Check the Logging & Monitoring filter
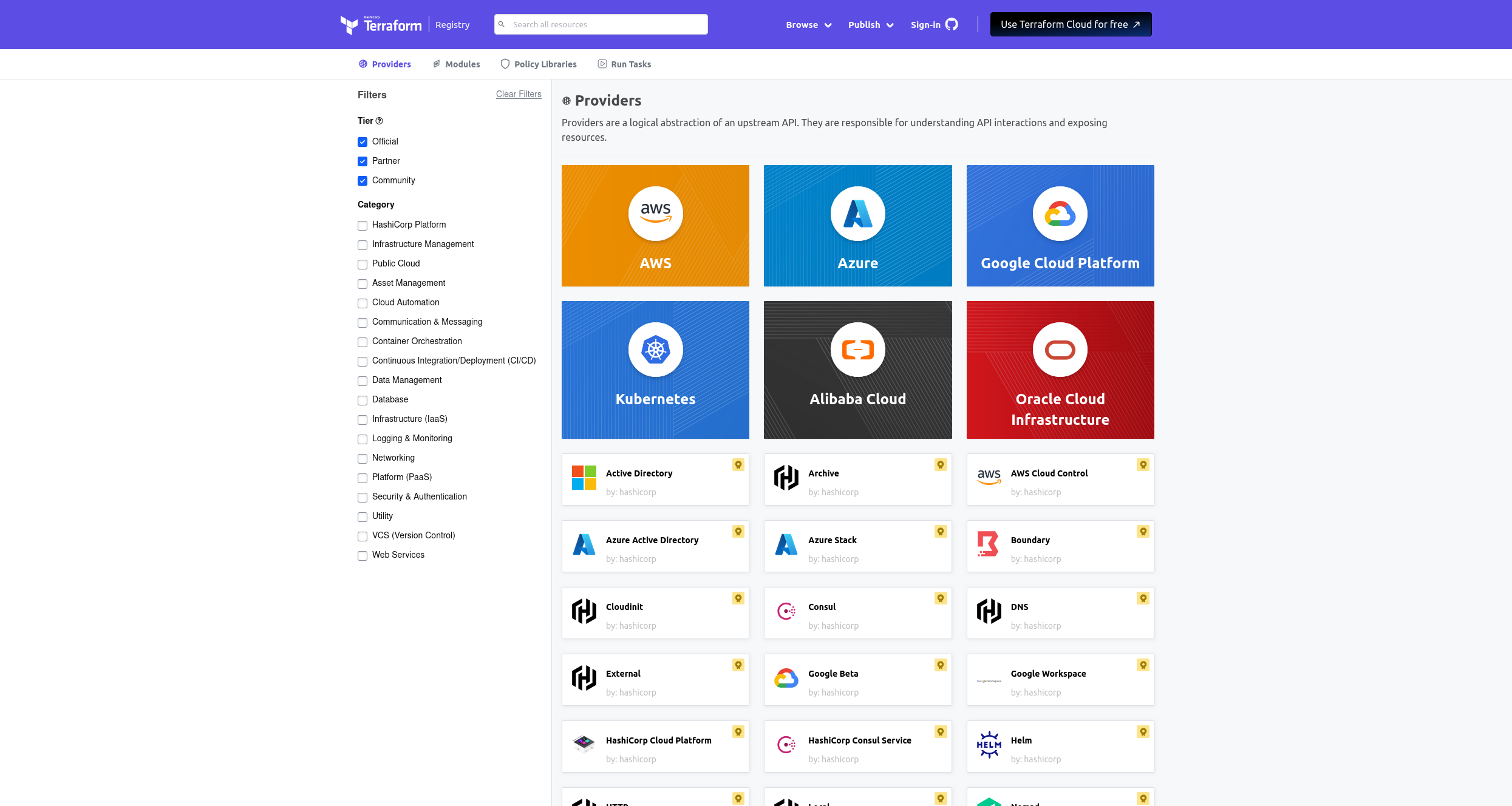1512x806 pixels. pyautogui.click(x=363, y=439)
